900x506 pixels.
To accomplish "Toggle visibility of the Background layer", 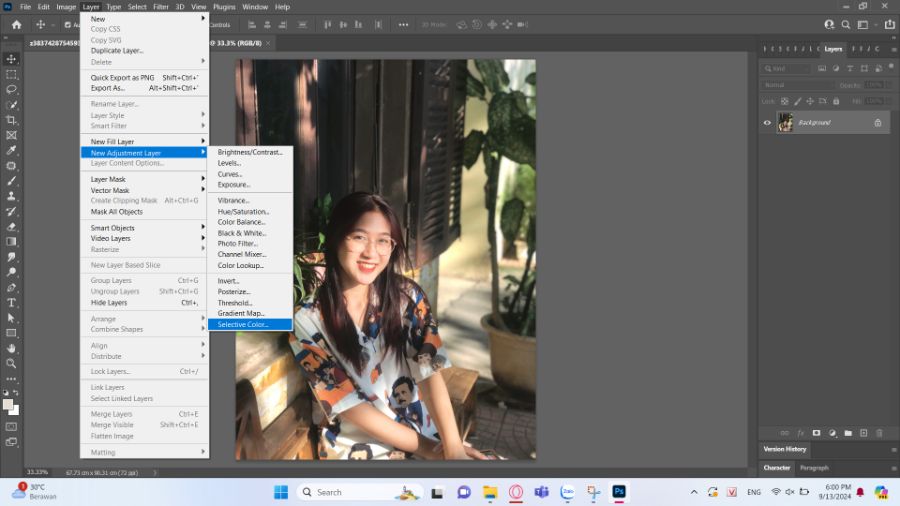I will click(767, 123).
